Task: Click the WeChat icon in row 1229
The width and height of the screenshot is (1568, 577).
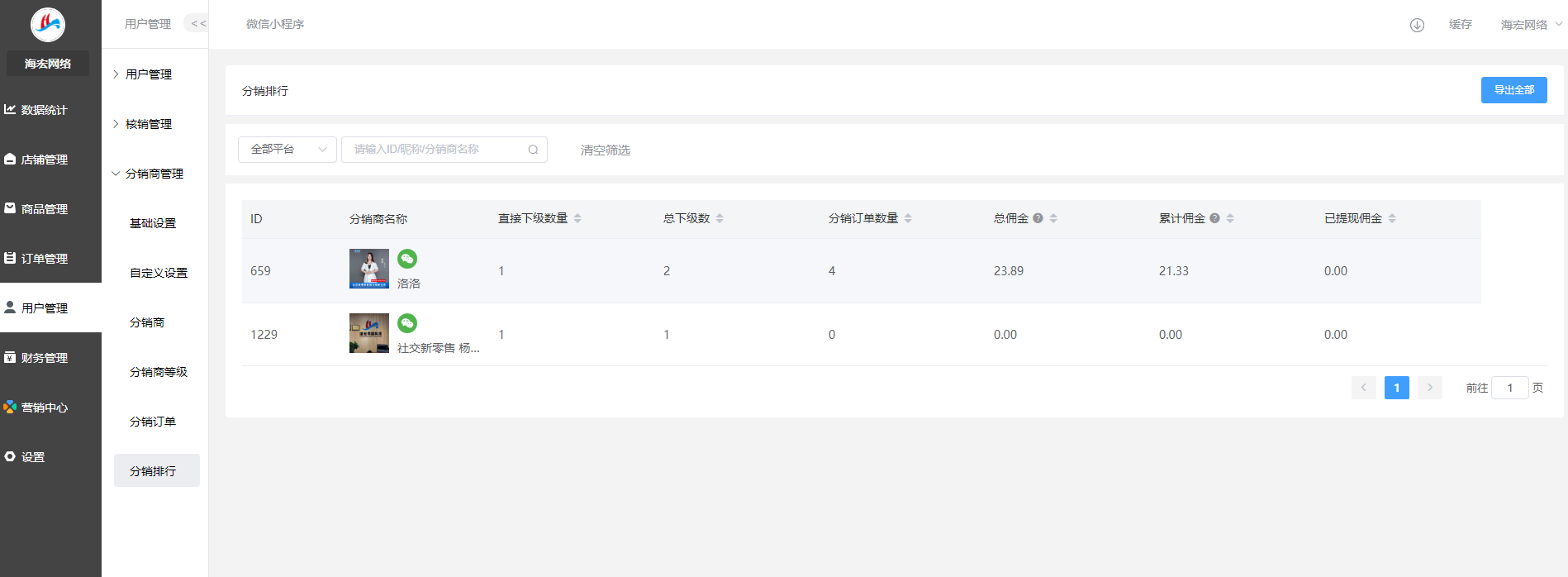Action: [407, 323]
